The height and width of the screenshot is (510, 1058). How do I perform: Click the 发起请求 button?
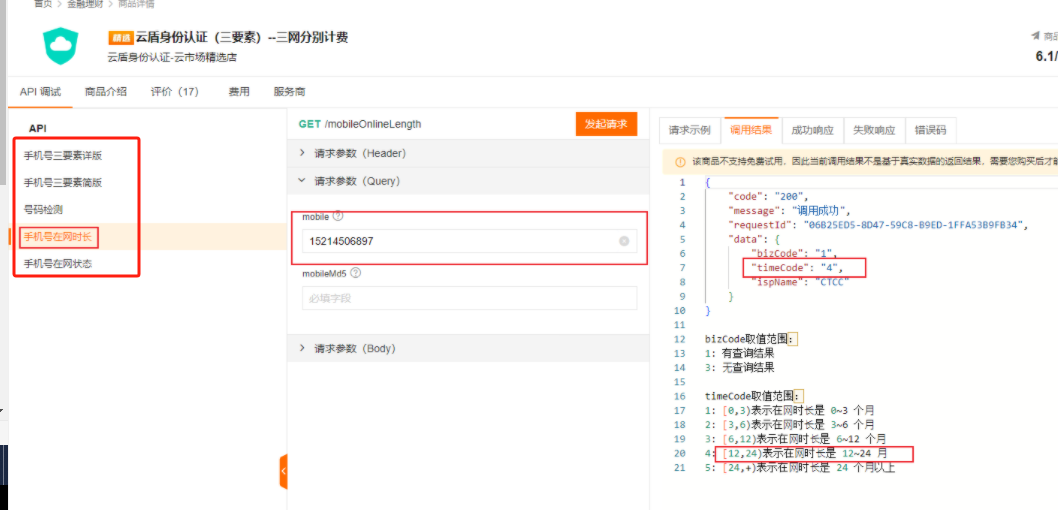(x=606, y=124)
